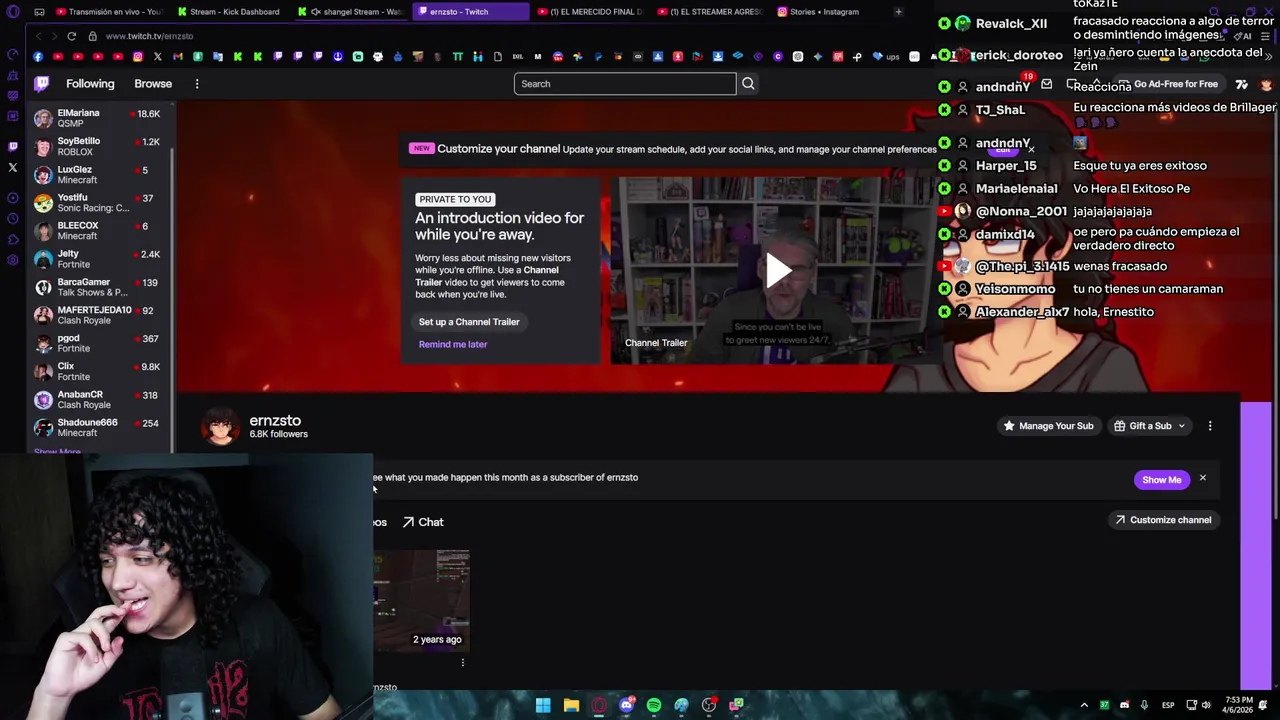Open the X bookmark in bookmarks bar
Screen dimensions: 1280x720
click(157, 57)
